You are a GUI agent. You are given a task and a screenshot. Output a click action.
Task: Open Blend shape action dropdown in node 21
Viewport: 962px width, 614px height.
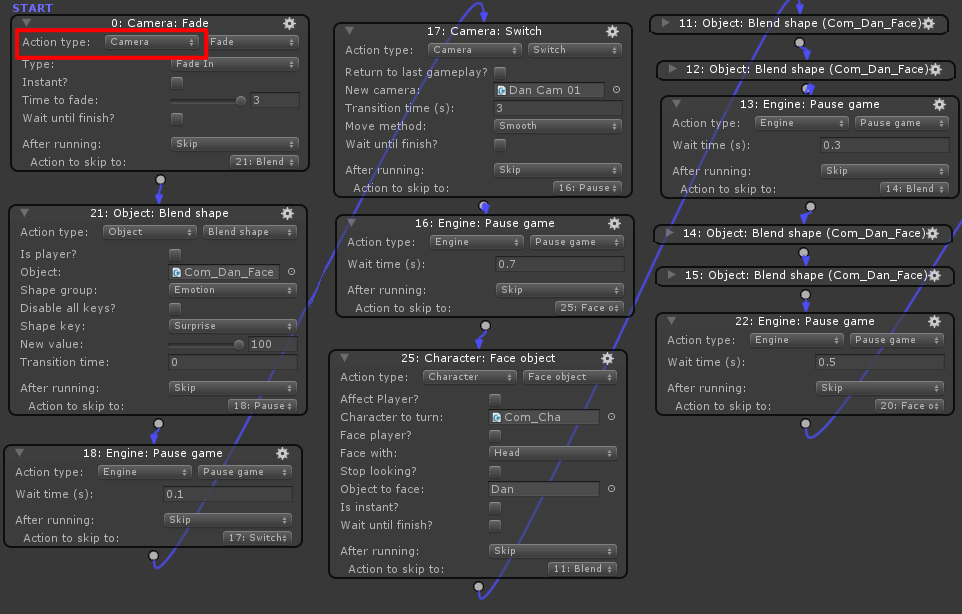250,232
